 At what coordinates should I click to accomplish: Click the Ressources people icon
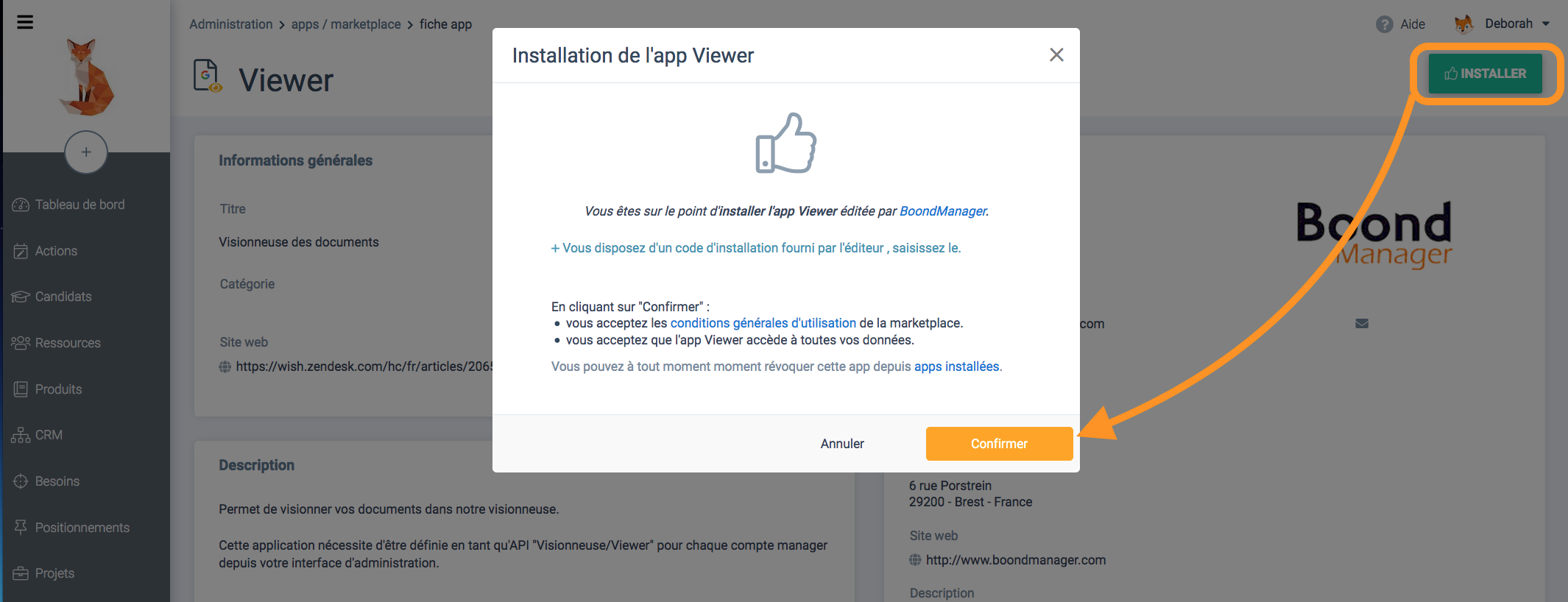(x=21, y=343)
